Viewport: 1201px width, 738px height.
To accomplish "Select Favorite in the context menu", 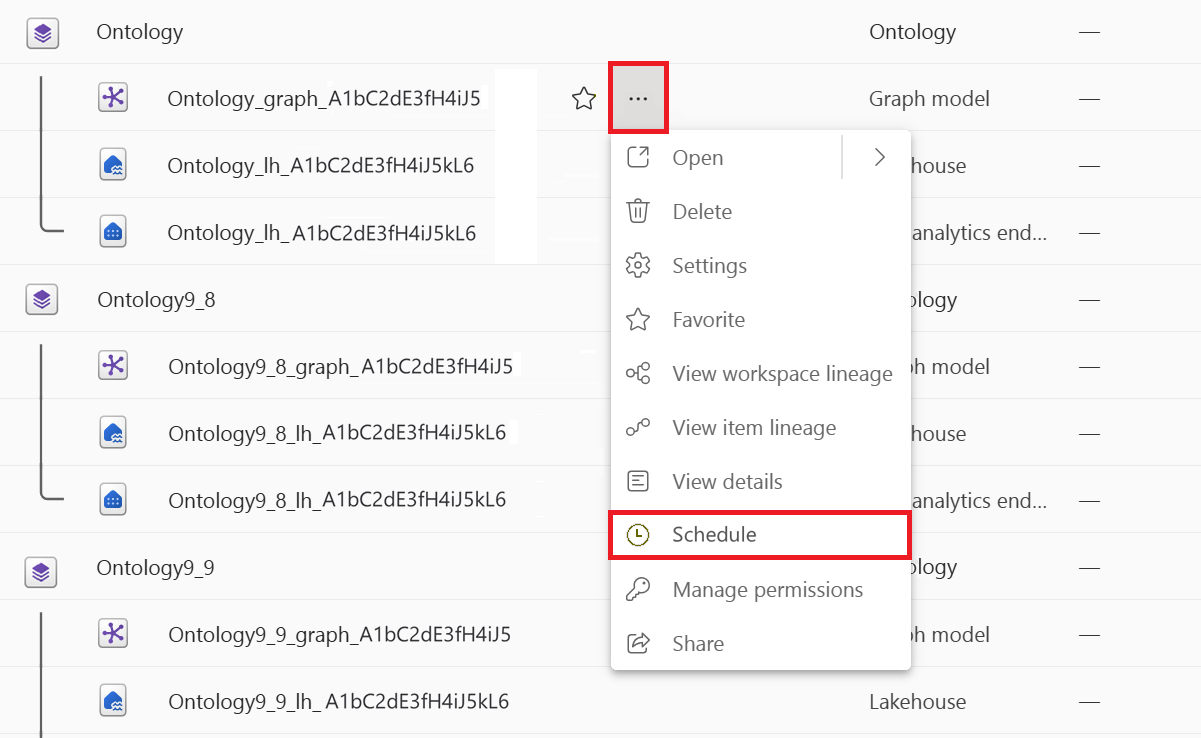I will [761, 320].
